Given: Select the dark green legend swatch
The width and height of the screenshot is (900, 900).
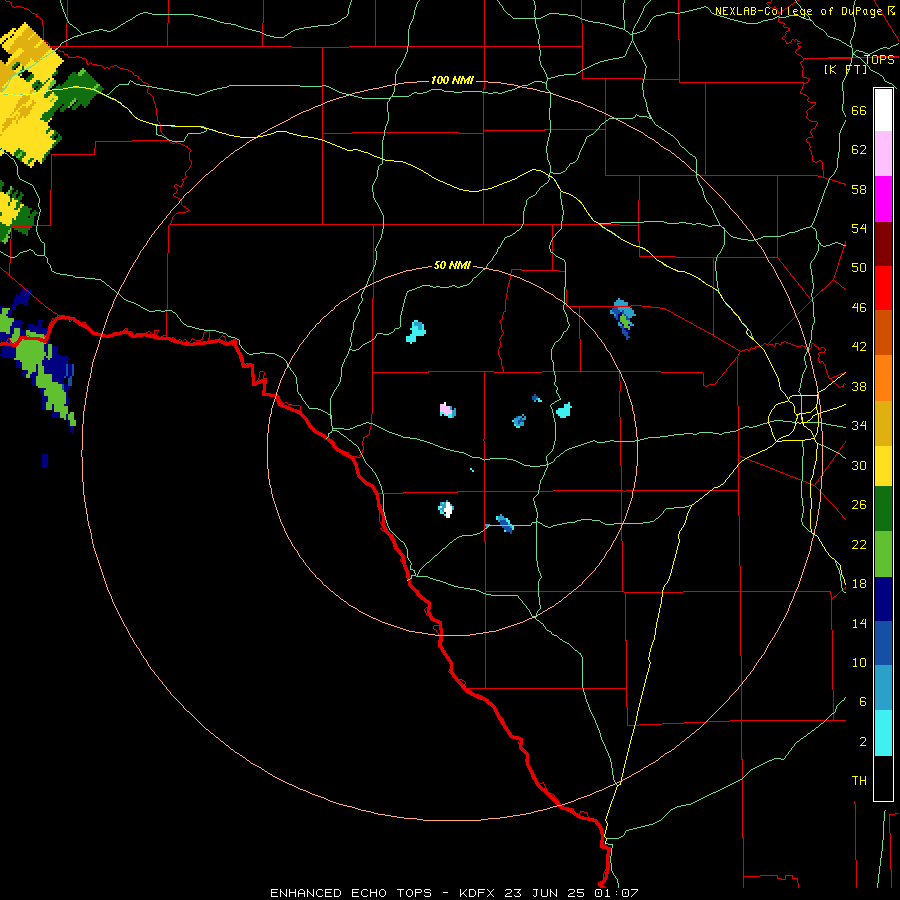Looking at the screenshot, I should tap(883, 509).
